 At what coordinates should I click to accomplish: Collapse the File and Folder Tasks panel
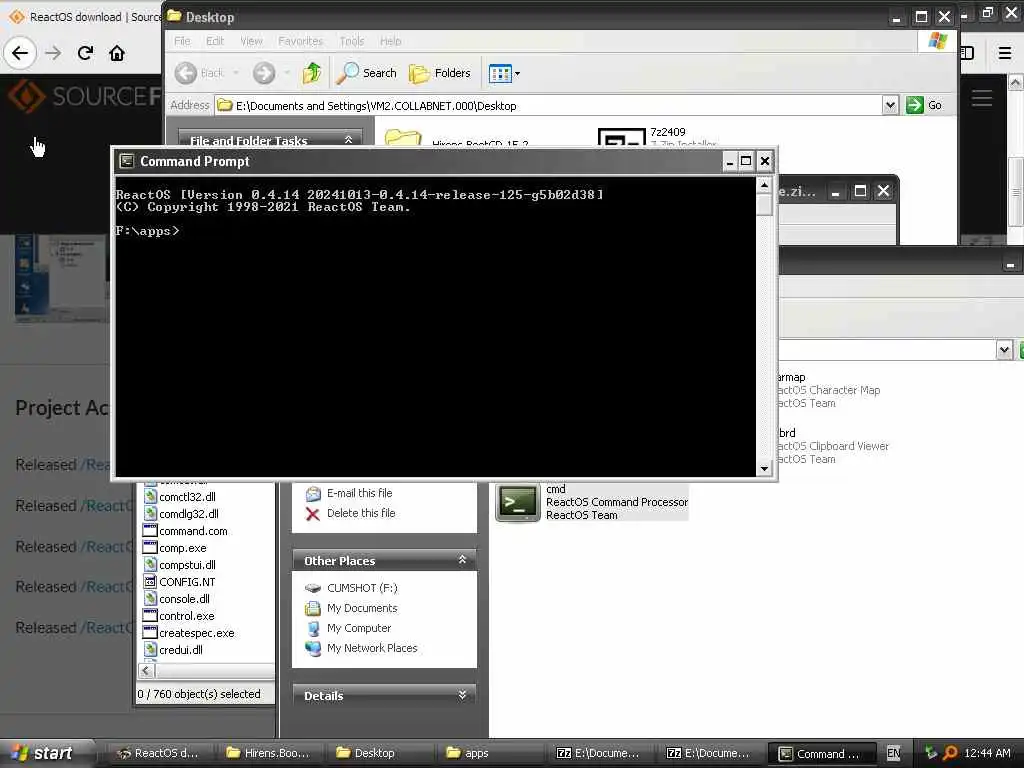coord(349,140)
